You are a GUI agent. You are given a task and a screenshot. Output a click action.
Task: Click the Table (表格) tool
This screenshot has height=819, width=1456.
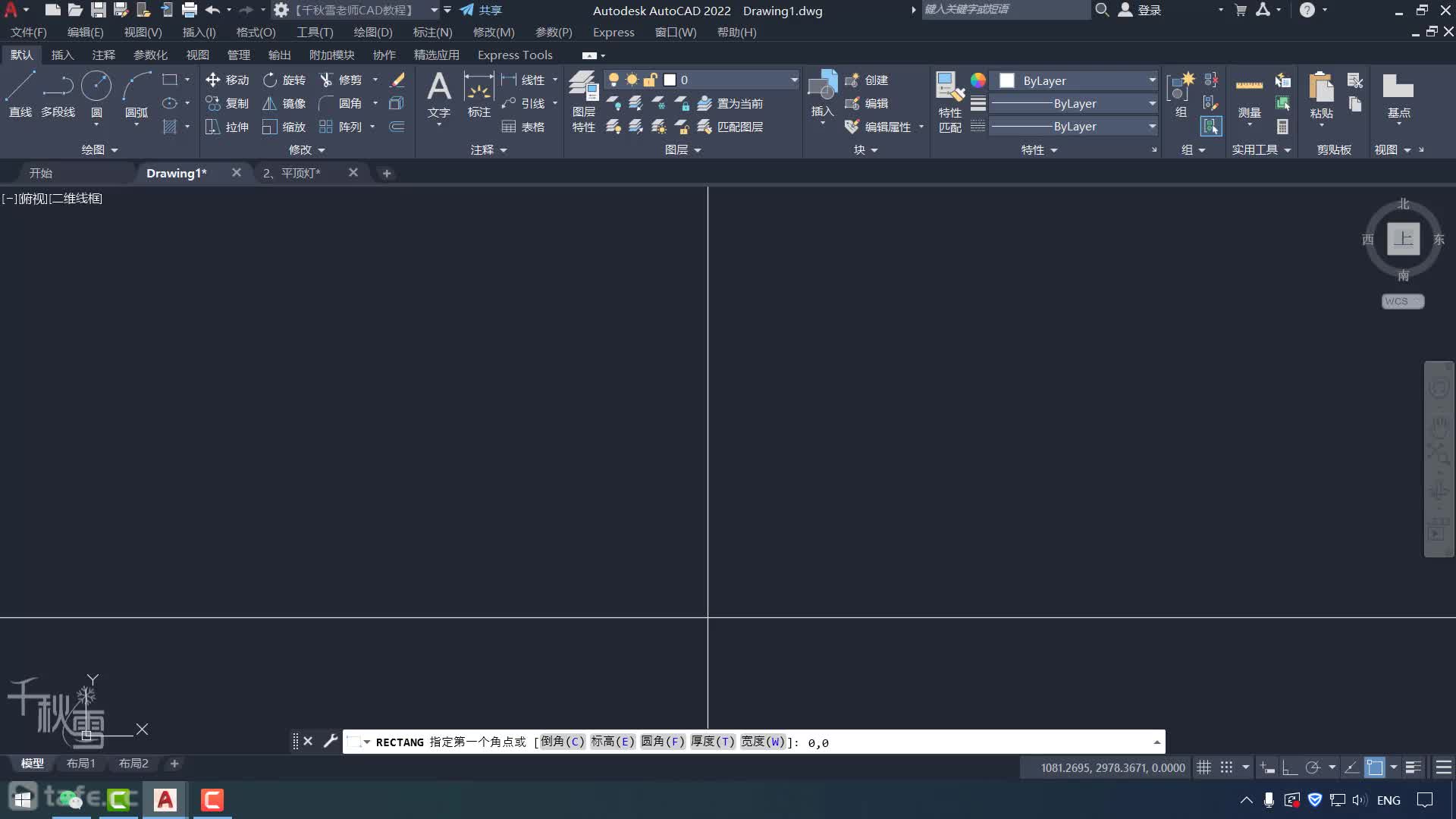click(x=523, y=127)
